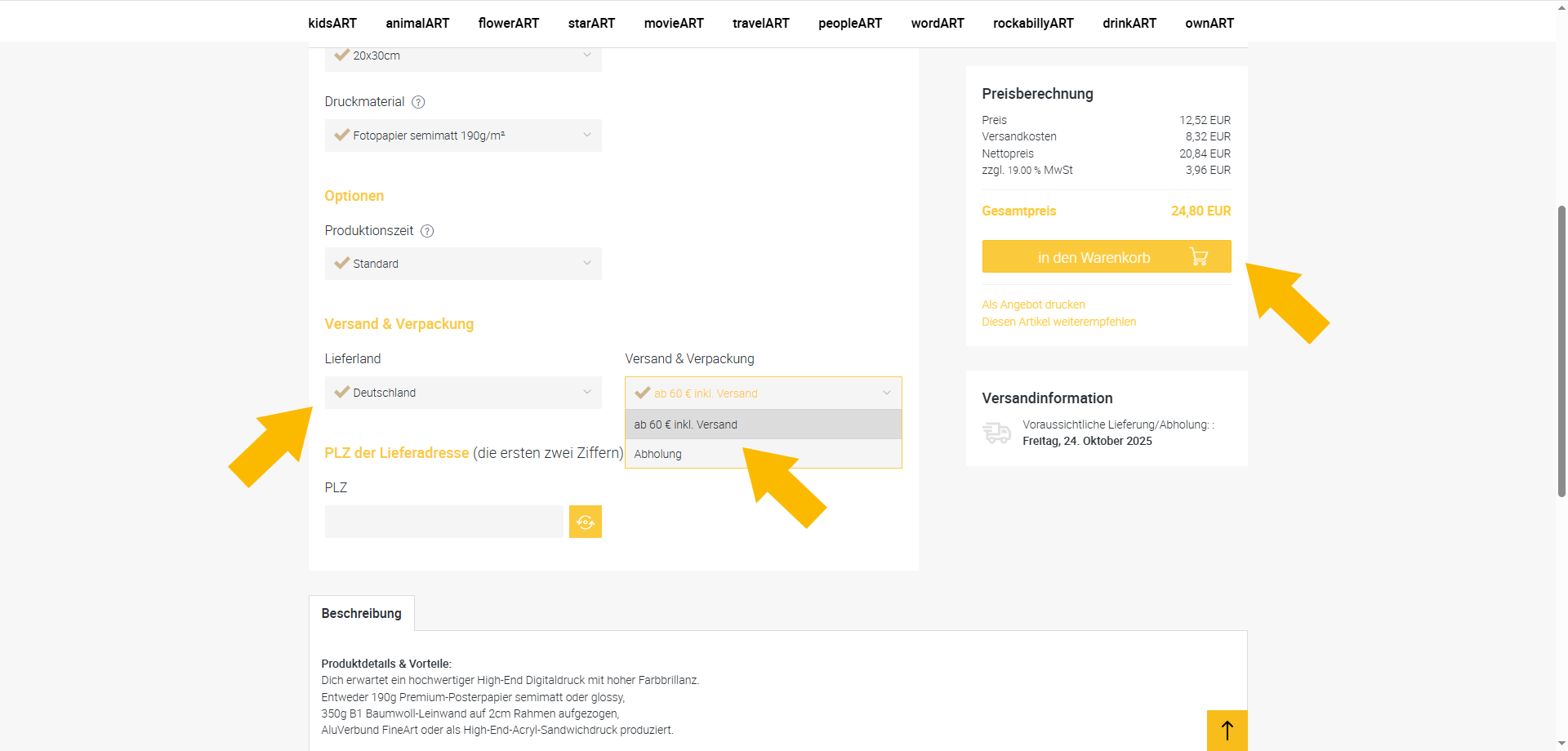Go to the travelART menu item

760,24
